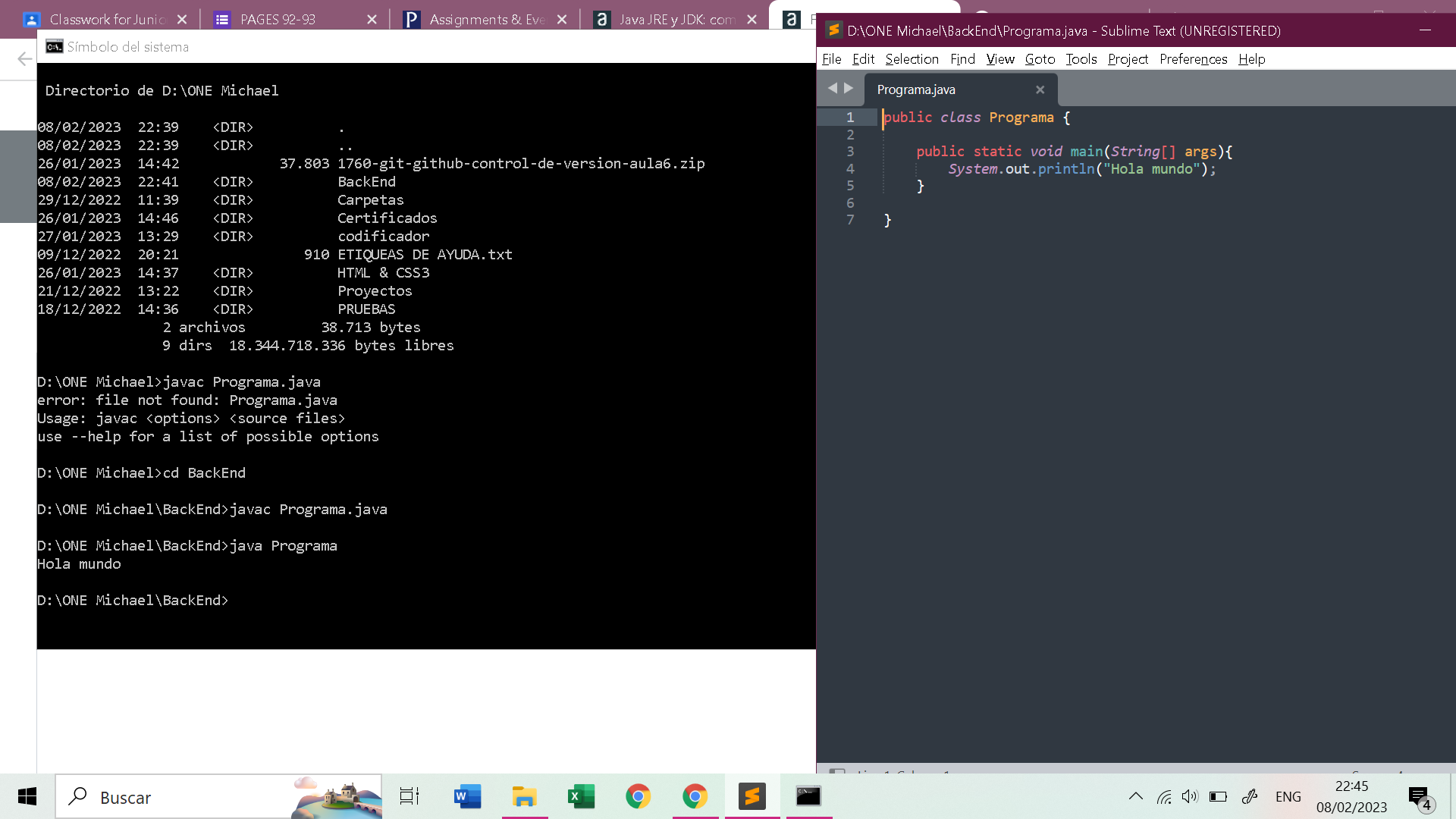Screen dimensions: 1456x819
Task: Switch to the Classwork for Junior browser tab
Action: coord(106,19)
